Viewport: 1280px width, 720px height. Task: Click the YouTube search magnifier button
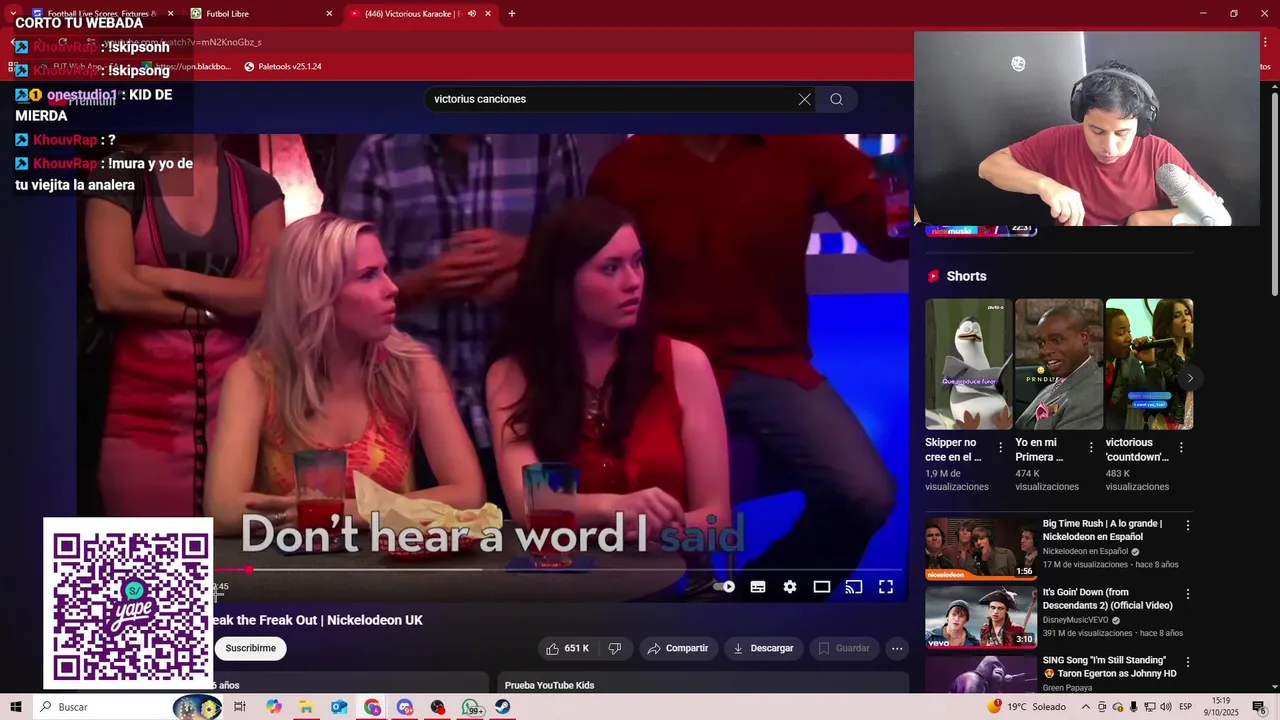pyautogui.click(x=836, y=99)
